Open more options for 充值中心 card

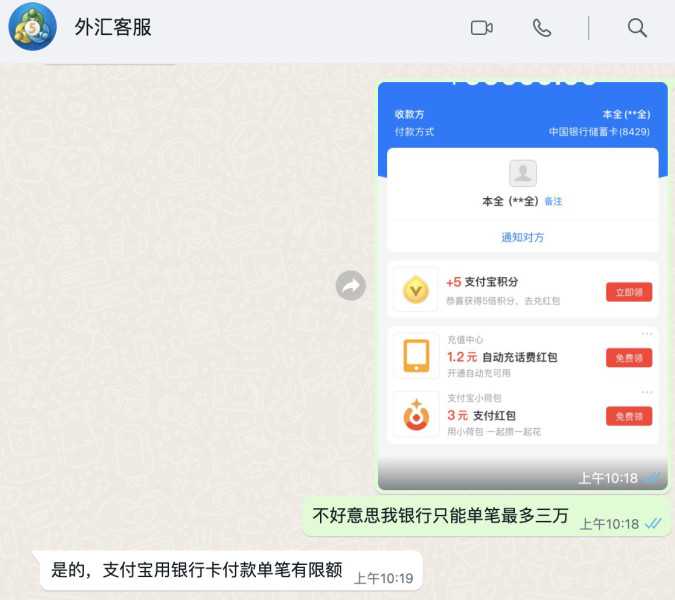tap(647, 334)
